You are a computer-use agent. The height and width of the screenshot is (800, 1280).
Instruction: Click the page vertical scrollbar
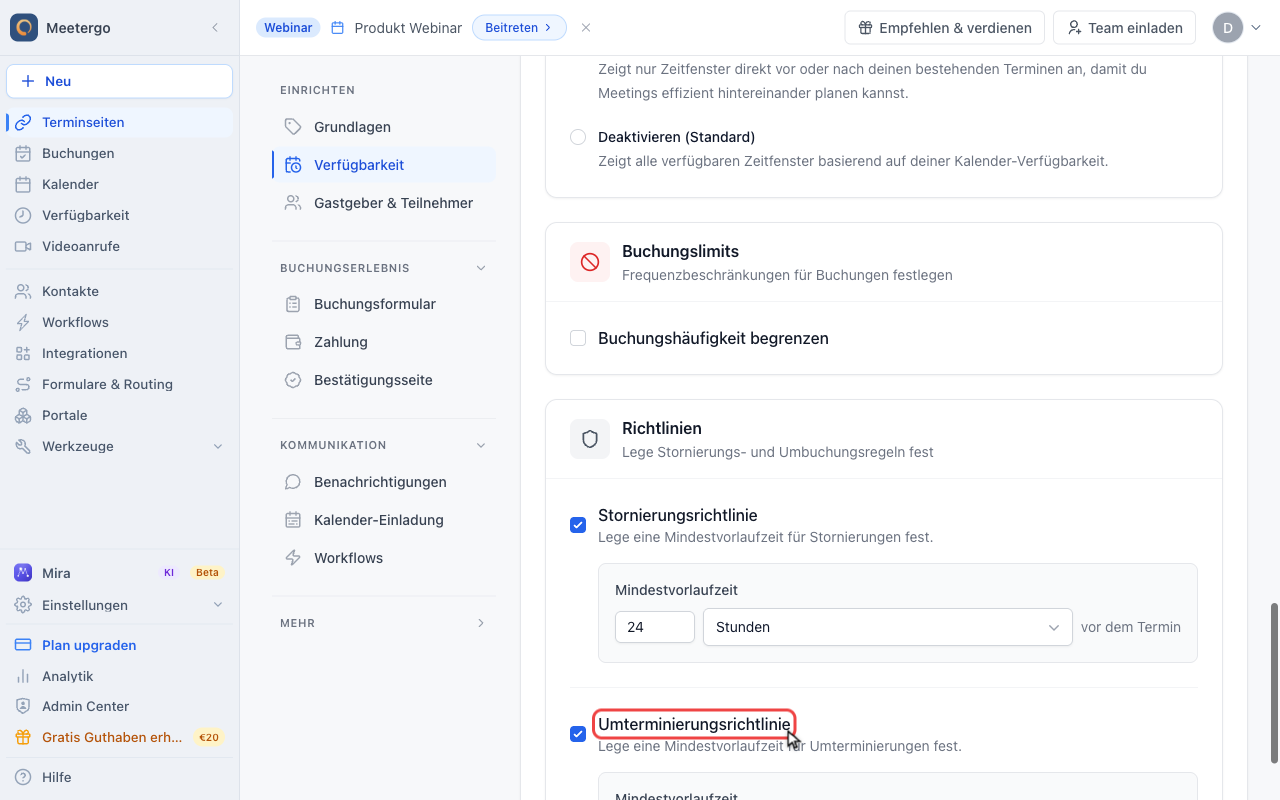click(x=1274, y=683)
